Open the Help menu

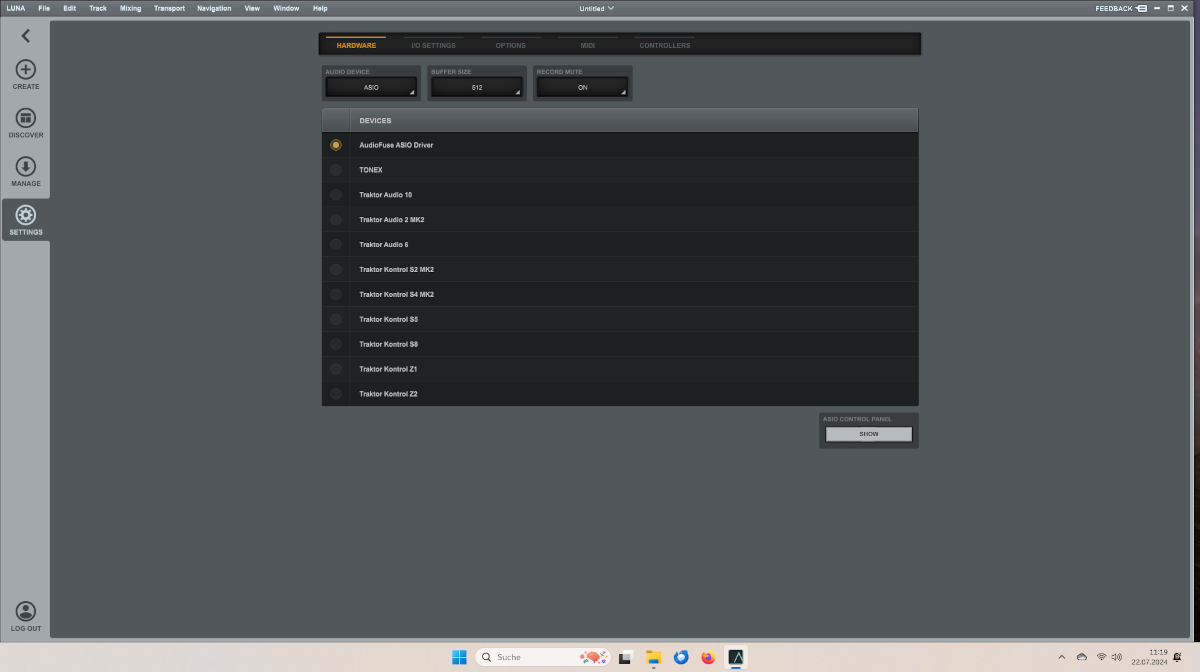pyautogui.click(x=320, y=8)
